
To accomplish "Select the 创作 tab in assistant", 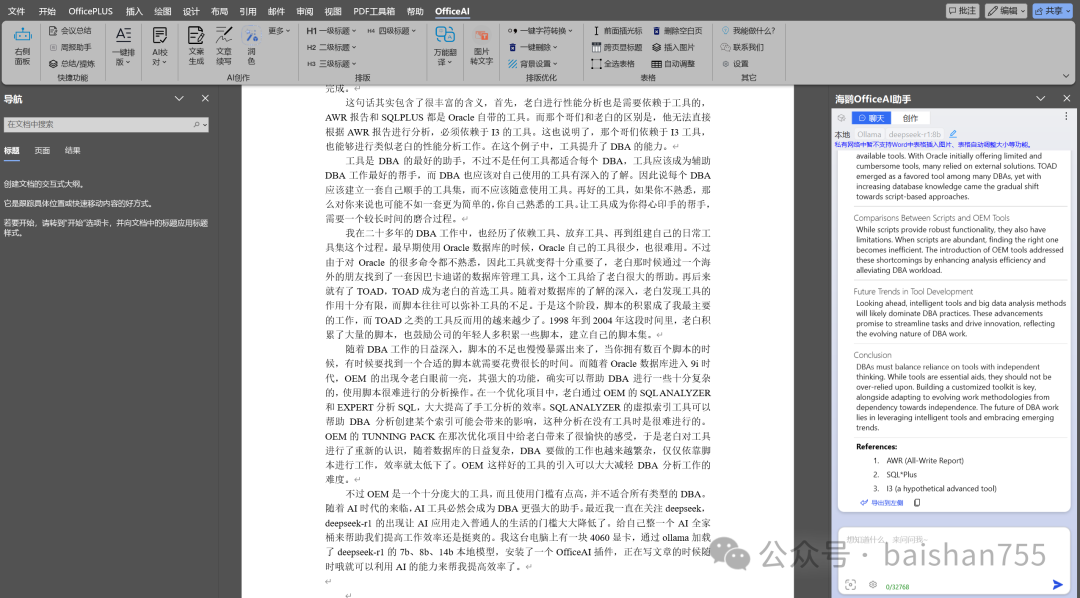I will click(911, 118).
